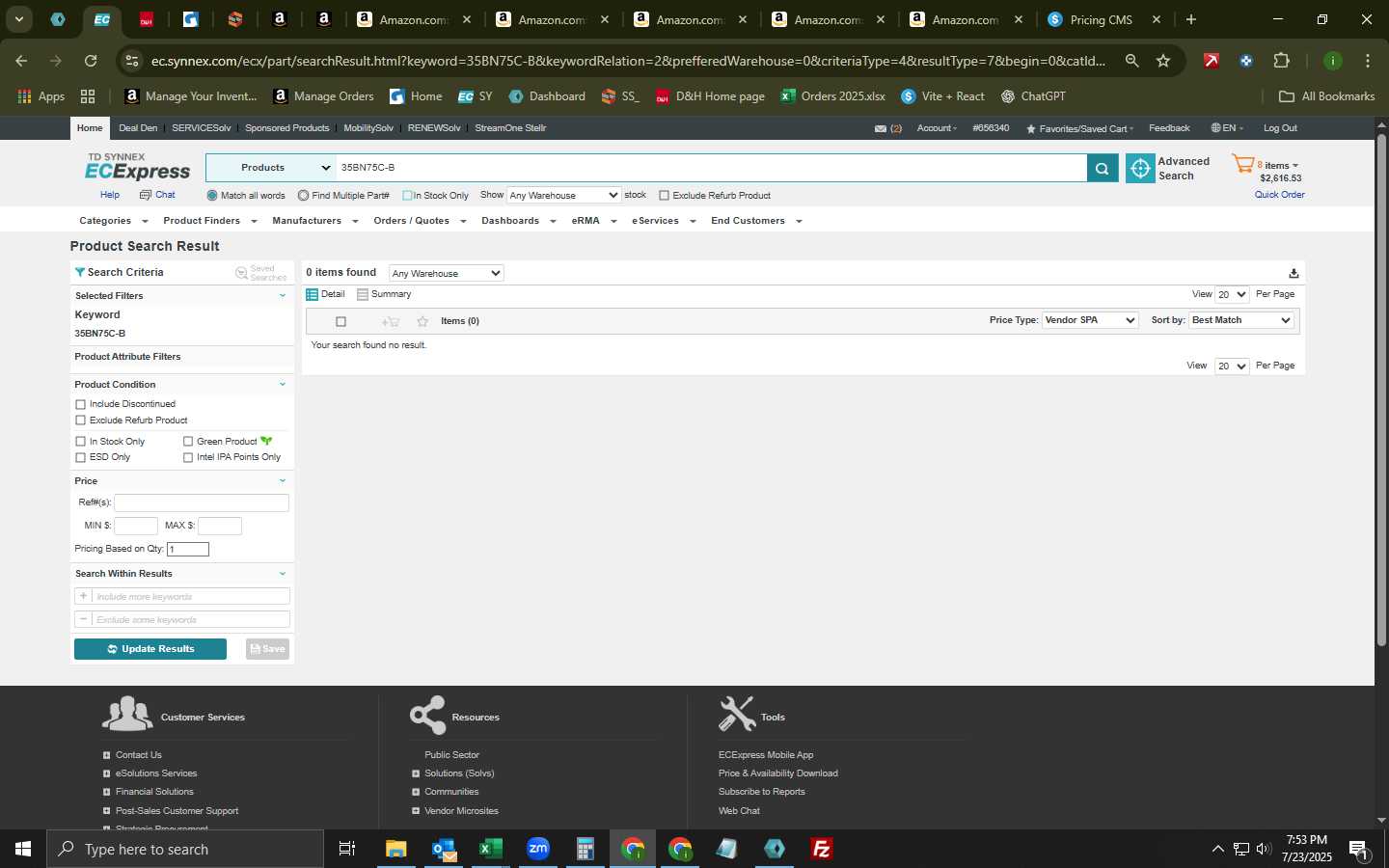Viewport: 1389px width, 868px height.
Task: Open browser zoom magnifier icon in address bar
Action: point(1131,61)
